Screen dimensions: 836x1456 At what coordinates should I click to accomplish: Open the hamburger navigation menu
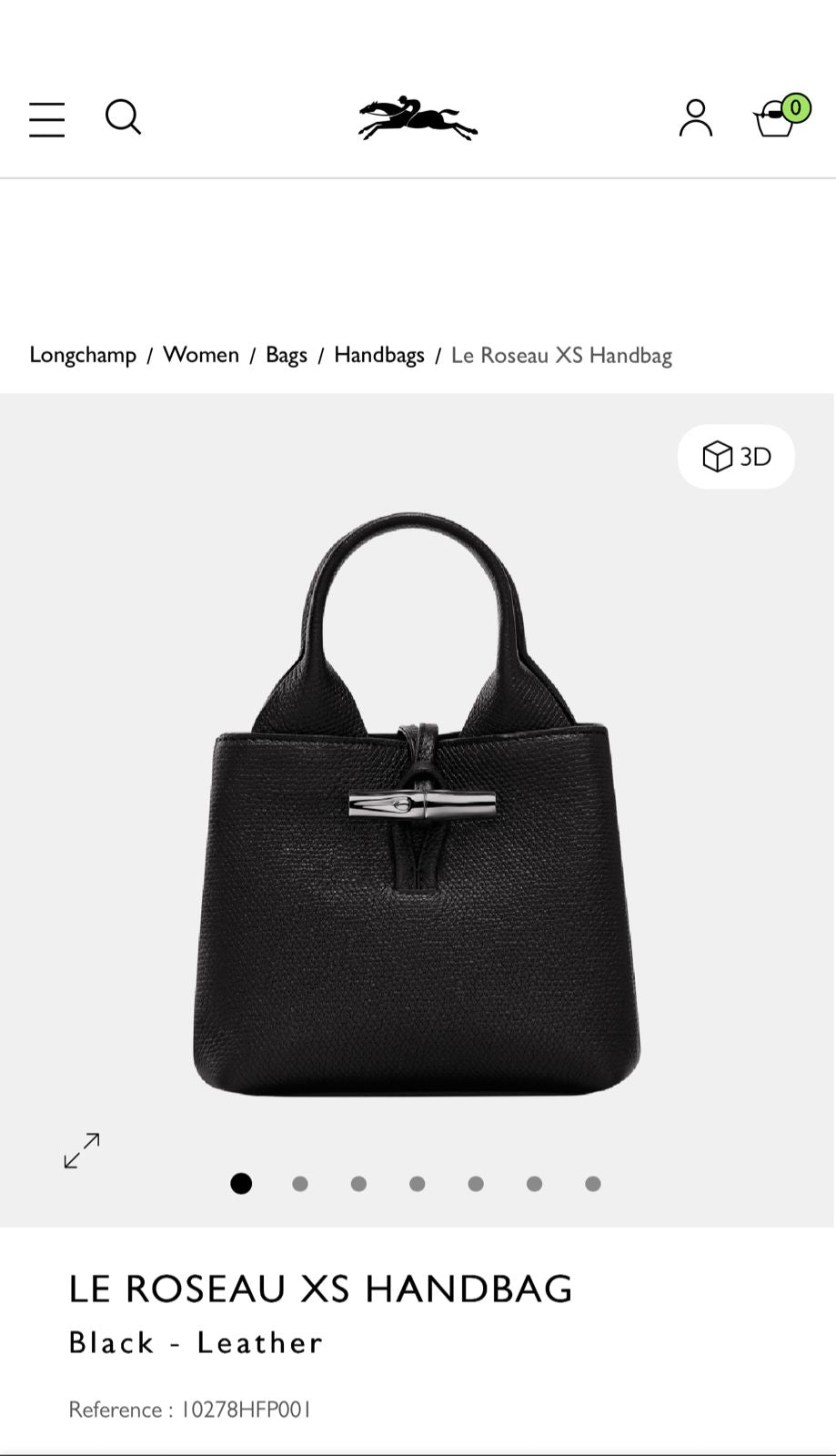46,119
